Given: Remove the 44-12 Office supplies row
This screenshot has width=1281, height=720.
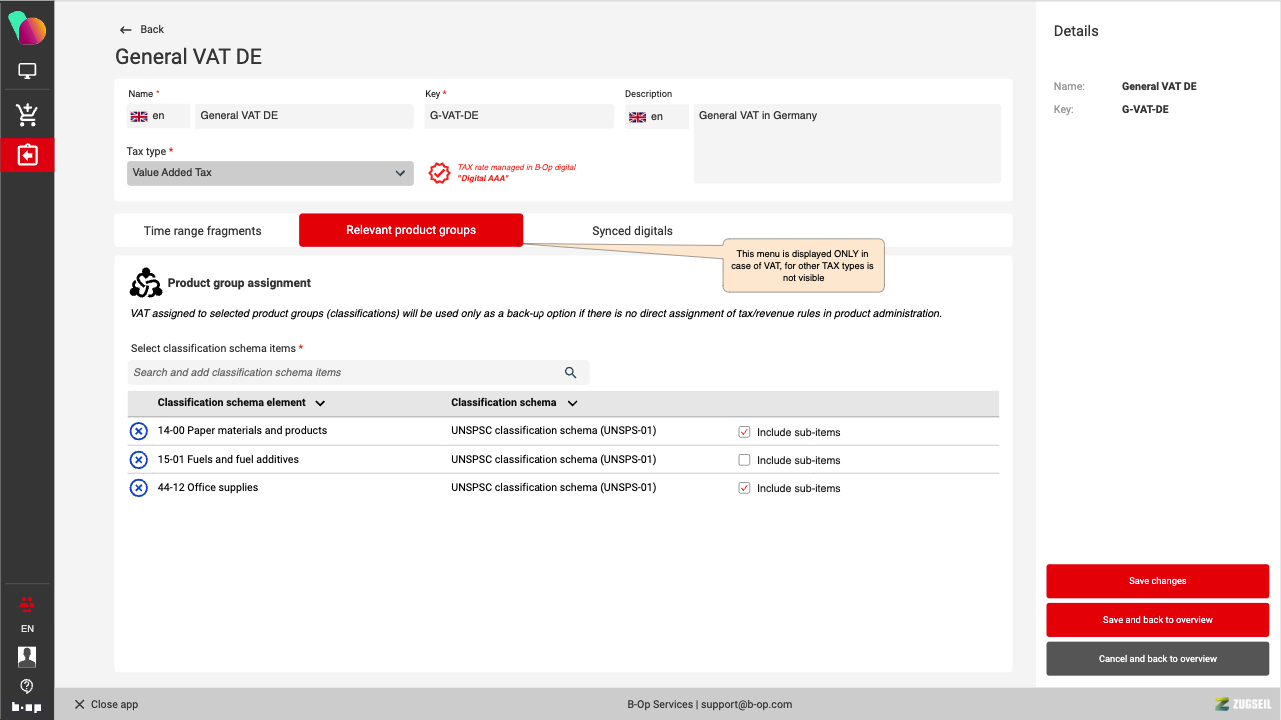Looking at the screenshot, I should coord(139,488).
